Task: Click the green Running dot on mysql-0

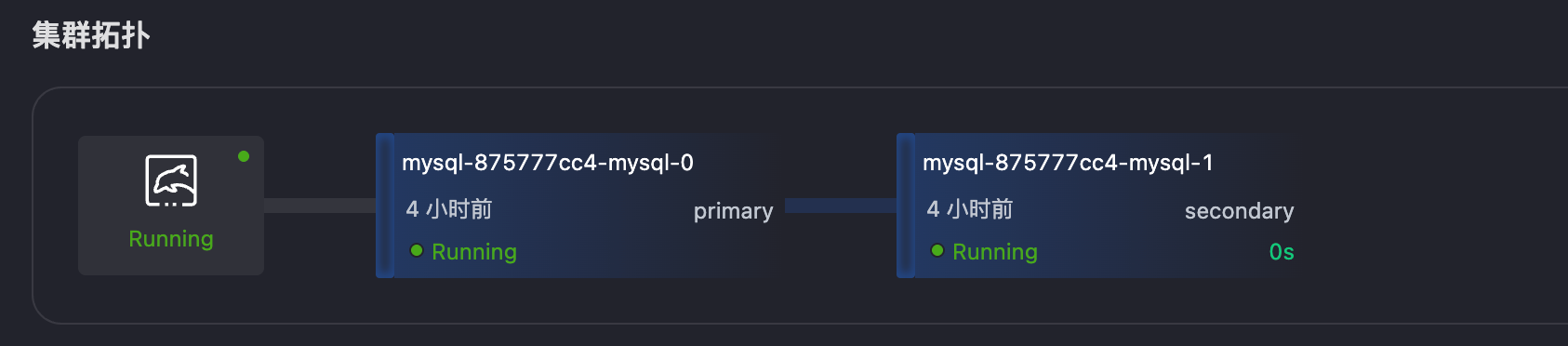Action: click(417, 250)
